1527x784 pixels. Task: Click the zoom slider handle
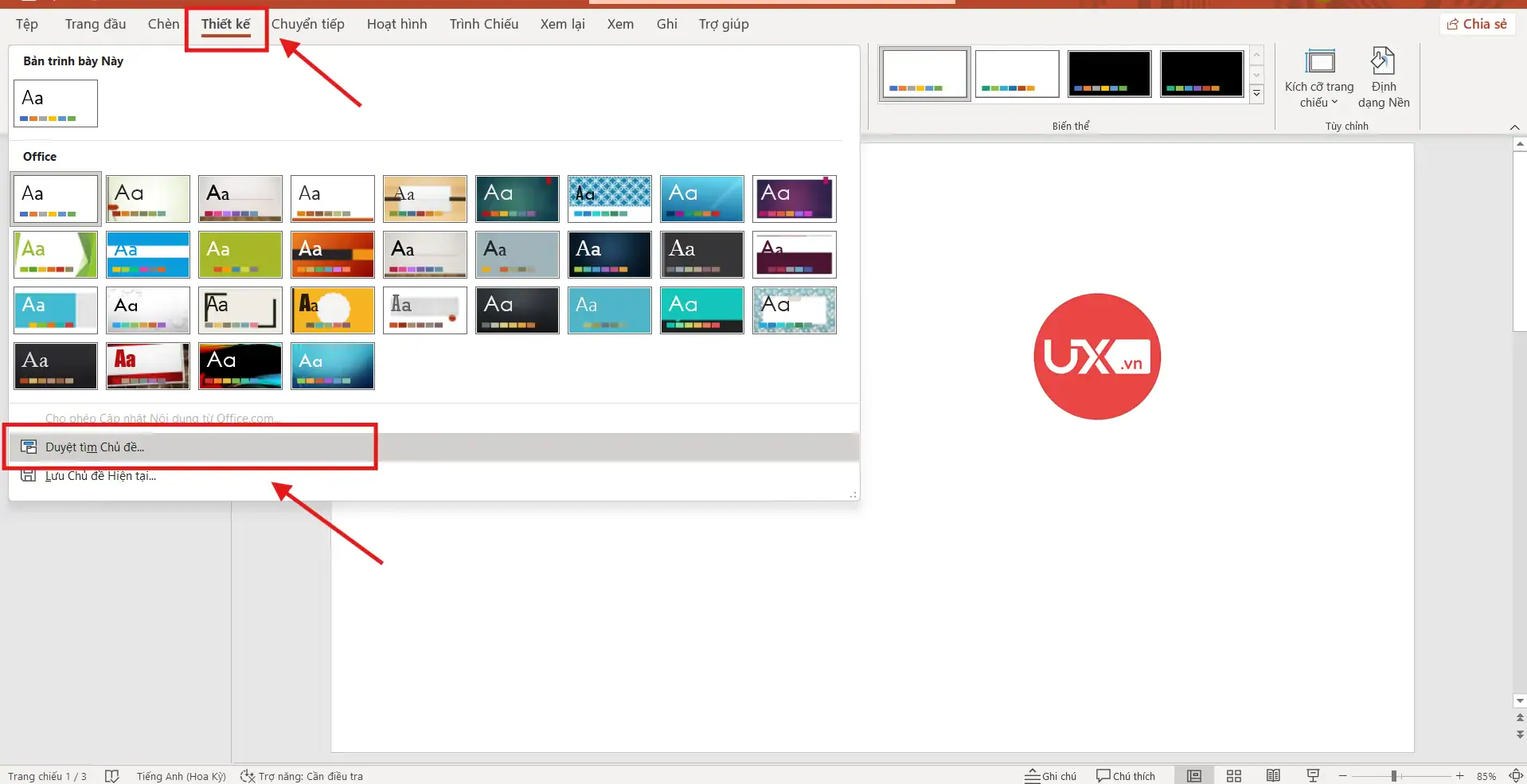tap(1393, 776)
